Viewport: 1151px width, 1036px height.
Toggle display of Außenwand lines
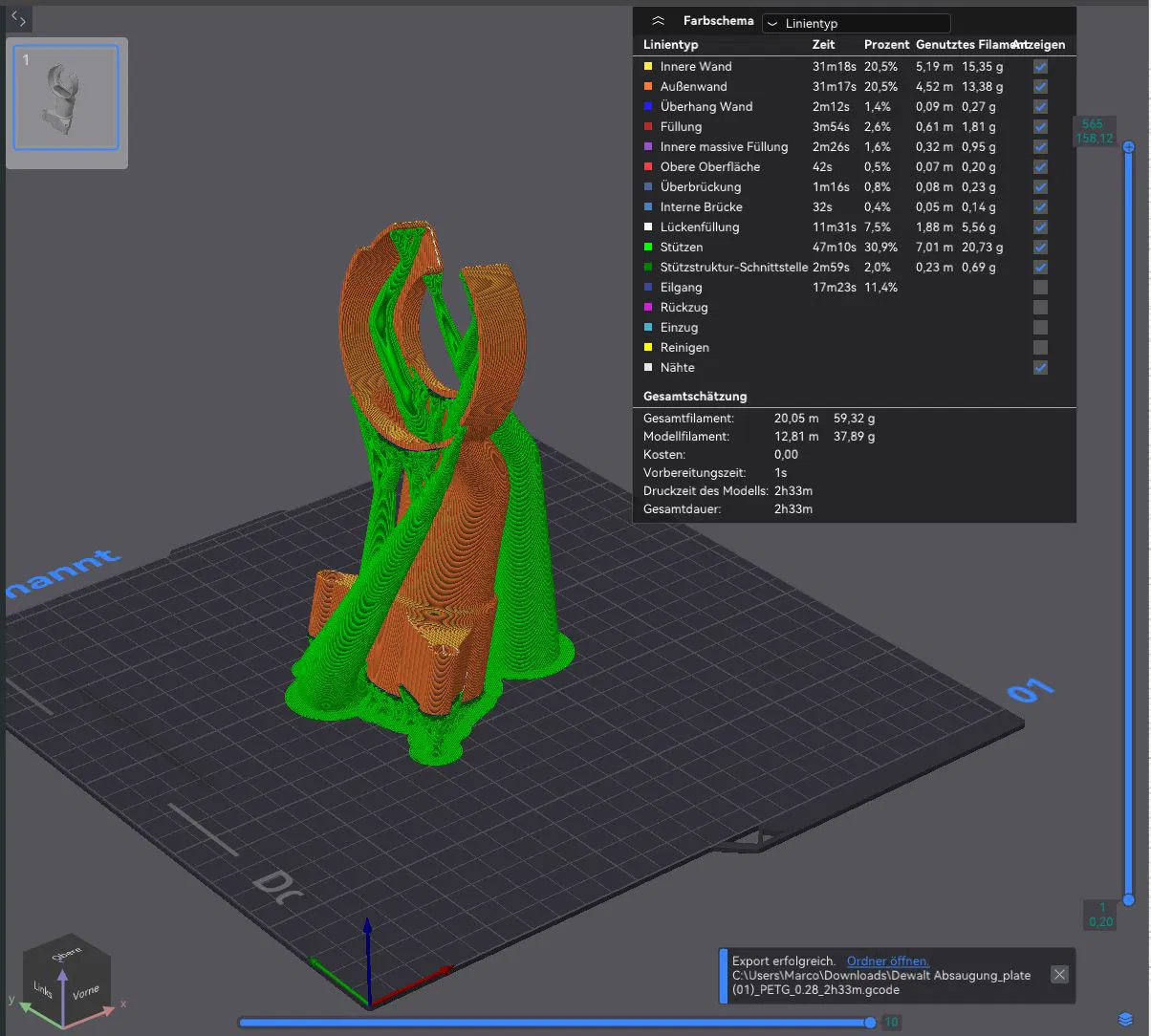pos(1040,87)
